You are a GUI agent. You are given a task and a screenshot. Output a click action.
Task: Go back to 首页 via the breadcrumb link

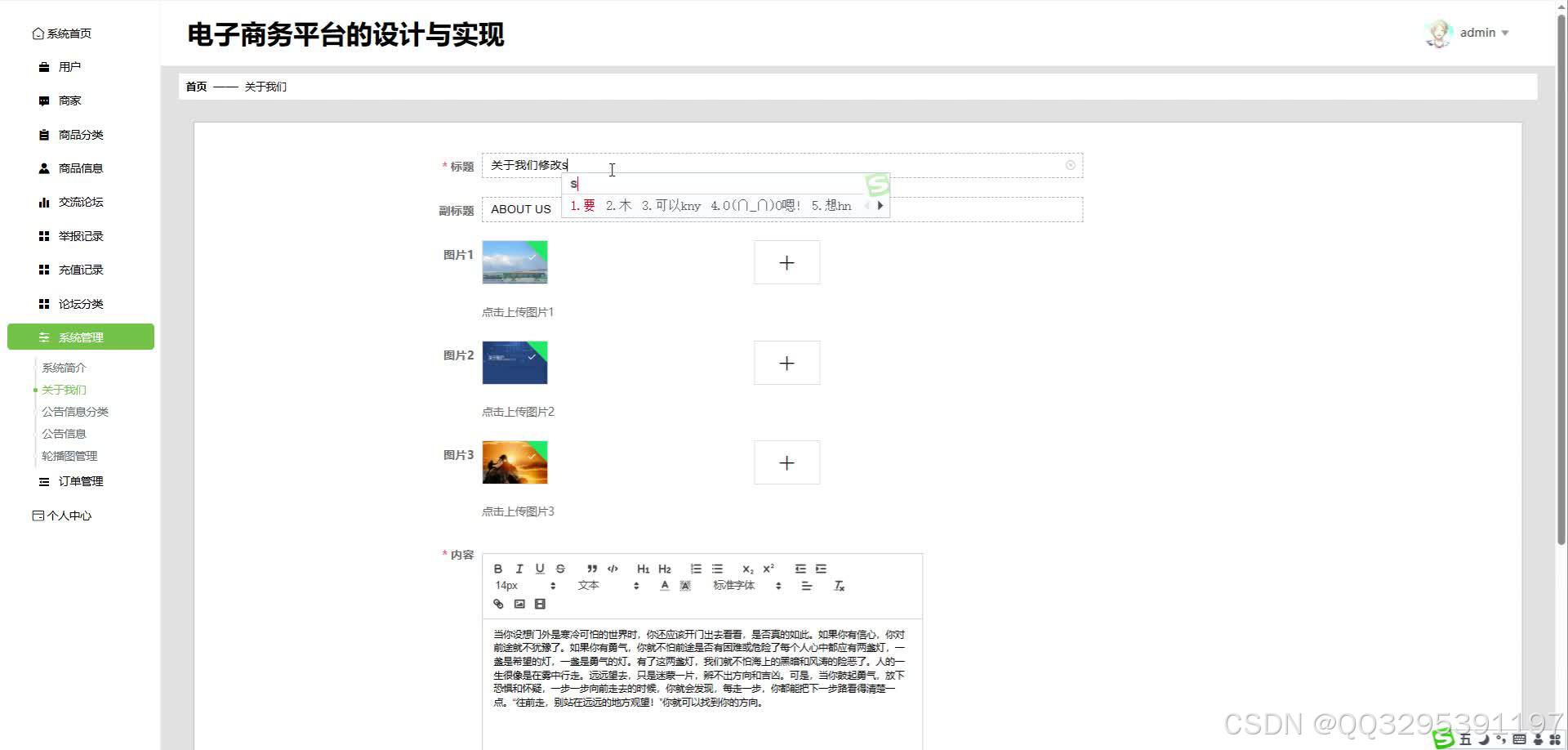click(195, 86)
